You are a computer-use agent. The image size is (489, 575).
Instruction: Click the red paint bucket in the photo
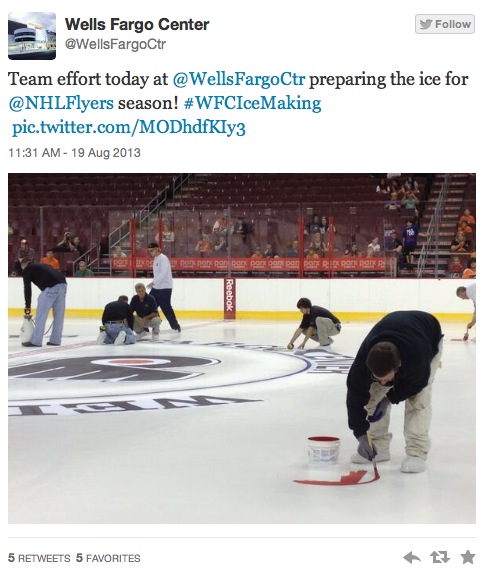tap(324, 450)
